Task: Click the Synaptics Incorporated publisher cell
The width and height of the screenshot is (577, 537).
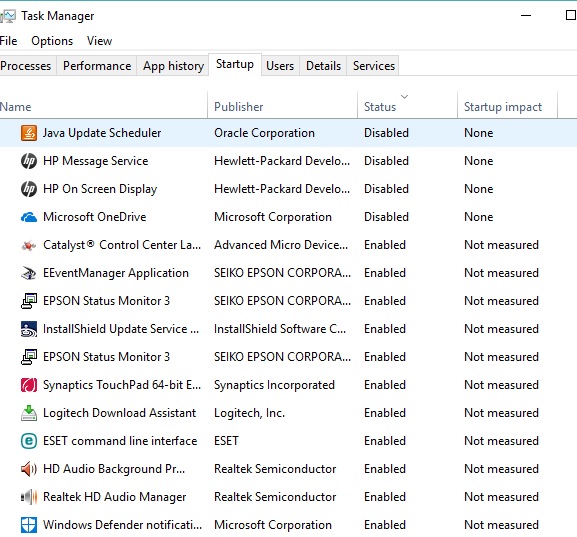Action: coord(274,385)
